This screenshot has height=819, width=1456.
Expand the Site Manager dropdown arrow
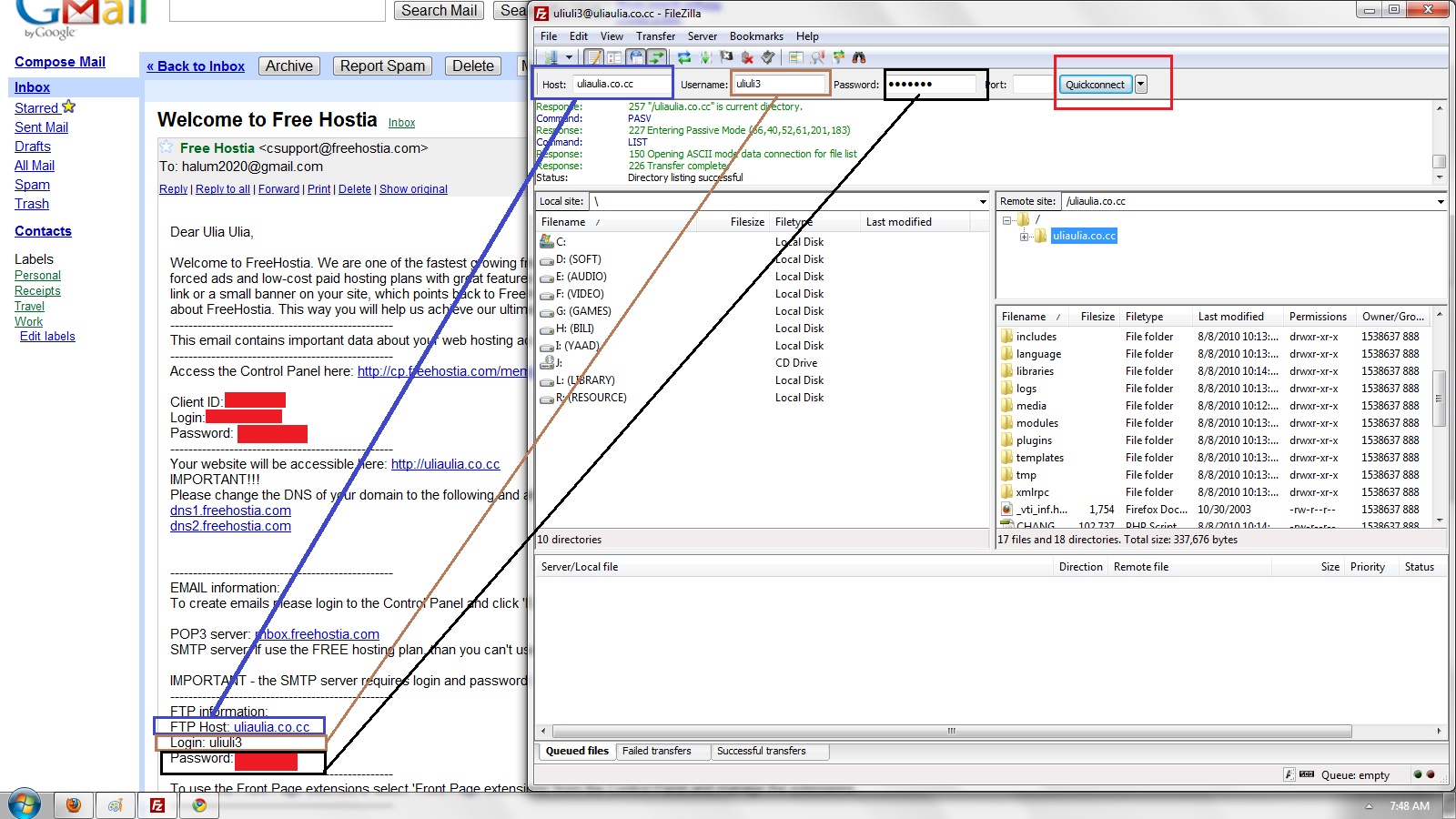(x=570, y=57)
